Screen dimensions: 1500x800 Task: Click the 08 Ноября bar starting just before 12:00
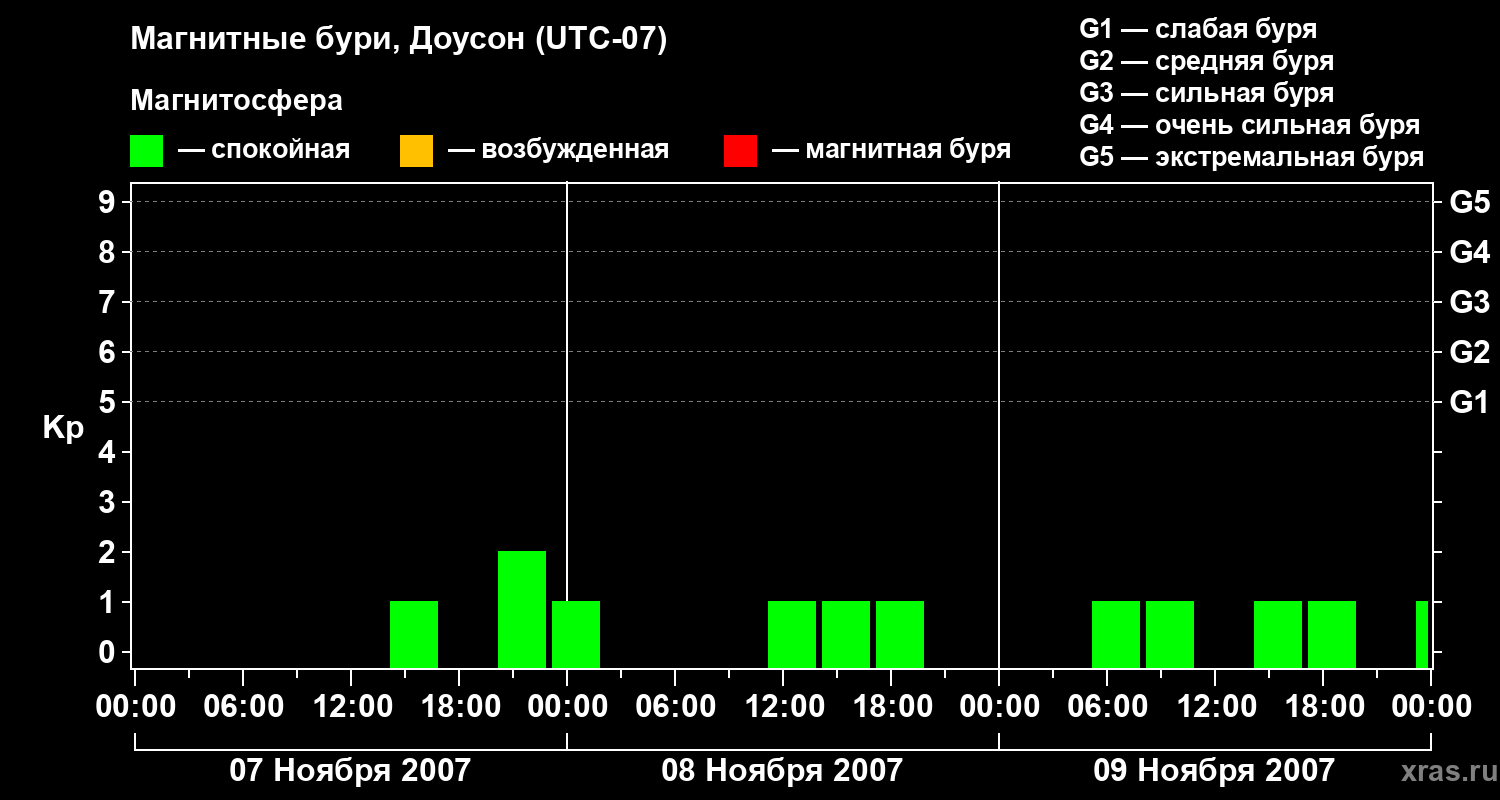(x=792, y=634)
